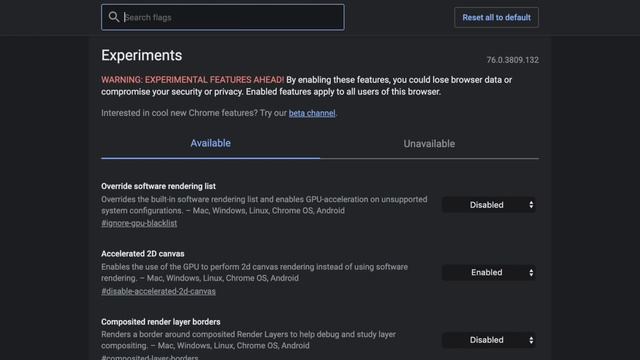The image size is (640, 360).
Task: Select the Accelerated 2D canvas title
Action: coord(143,254)
